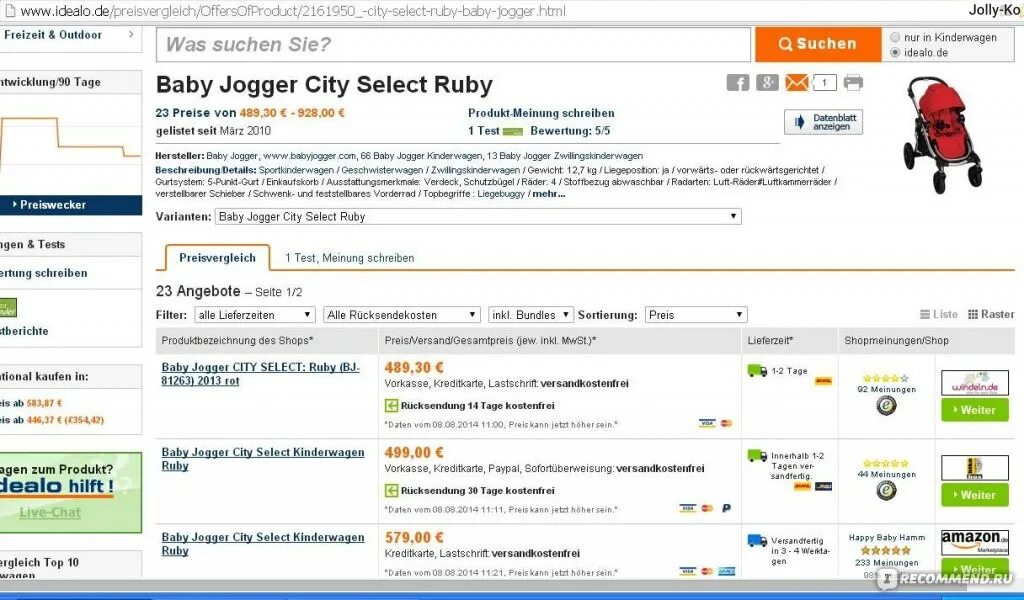Image resolution: width=1024 pixels, height=600 pixels.
Task: Click Weiter button for windeln.de offer
Action: tap(974, 410)
